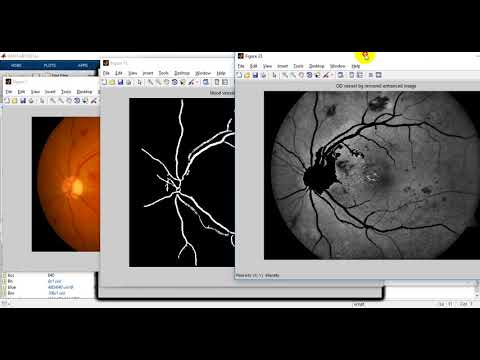This screenshot has height=360, width=480.
Task: Click Save Figure icon in right figure window
Action: pos(255,75)
